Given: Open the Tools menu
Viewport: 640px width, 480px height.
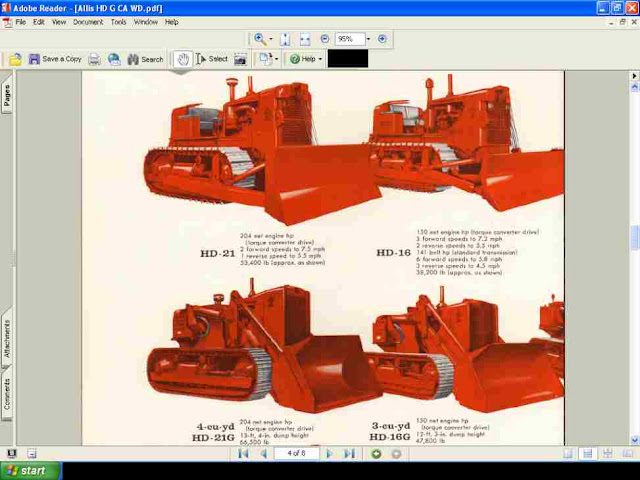Looking at the screenshot, I should coord(118,22).
